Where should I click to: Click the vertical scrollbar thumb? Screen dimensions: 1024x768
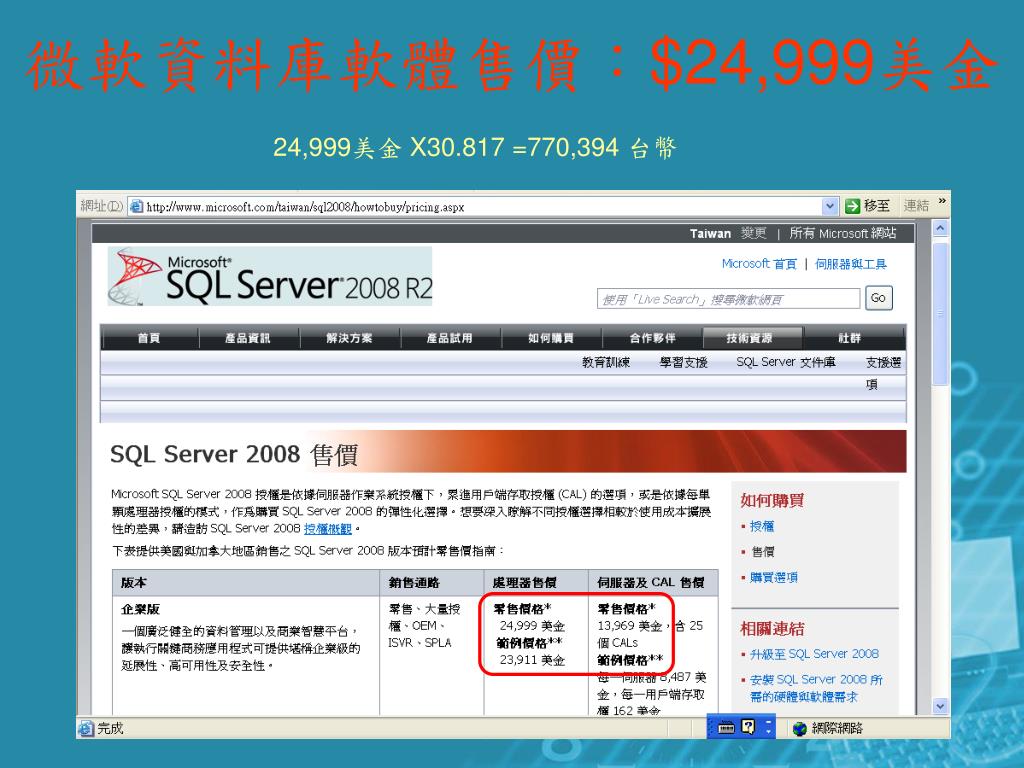click(x=940, y=313)
